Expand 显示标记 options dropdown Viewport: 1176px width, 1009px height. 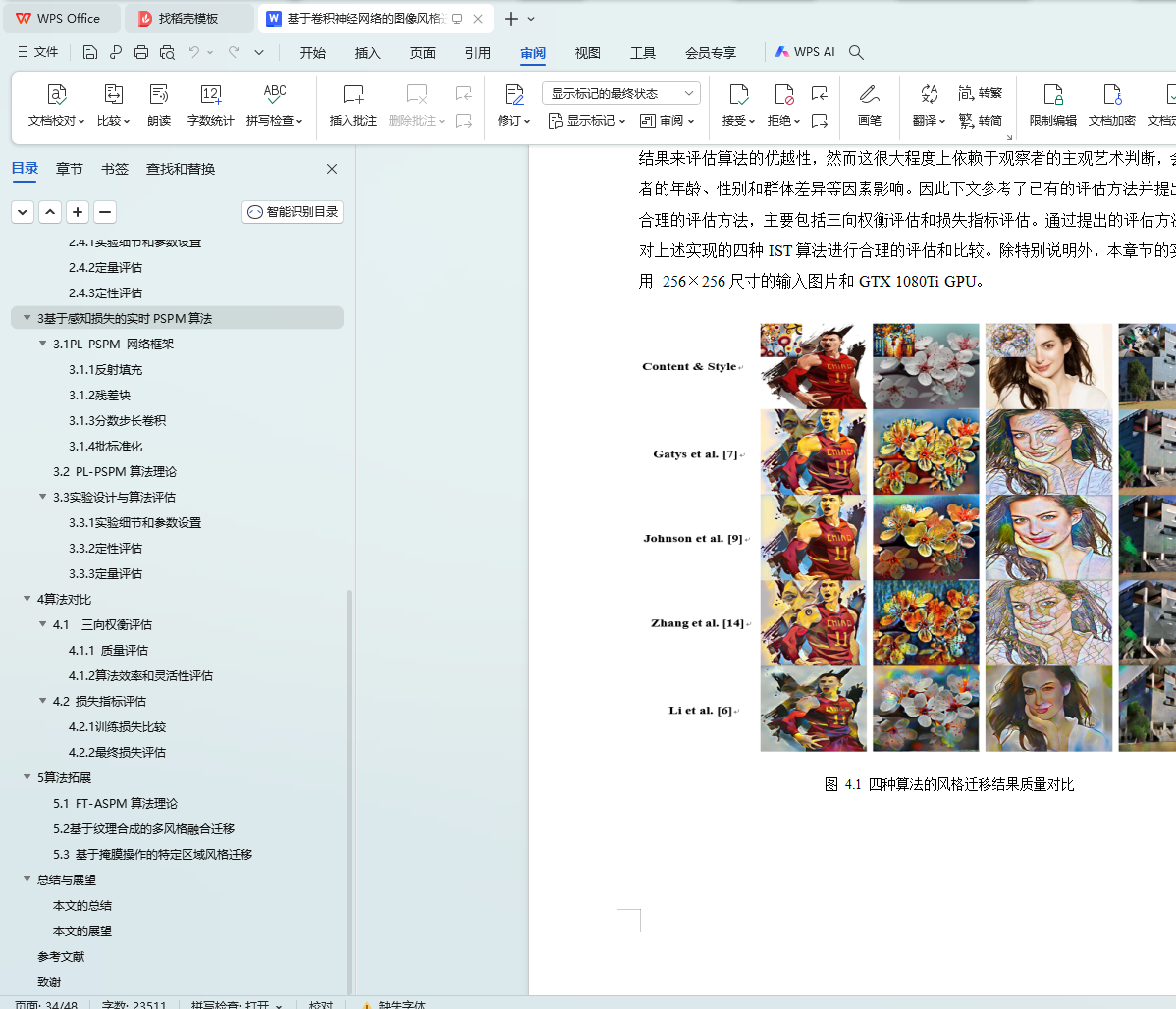pos(586,120)
